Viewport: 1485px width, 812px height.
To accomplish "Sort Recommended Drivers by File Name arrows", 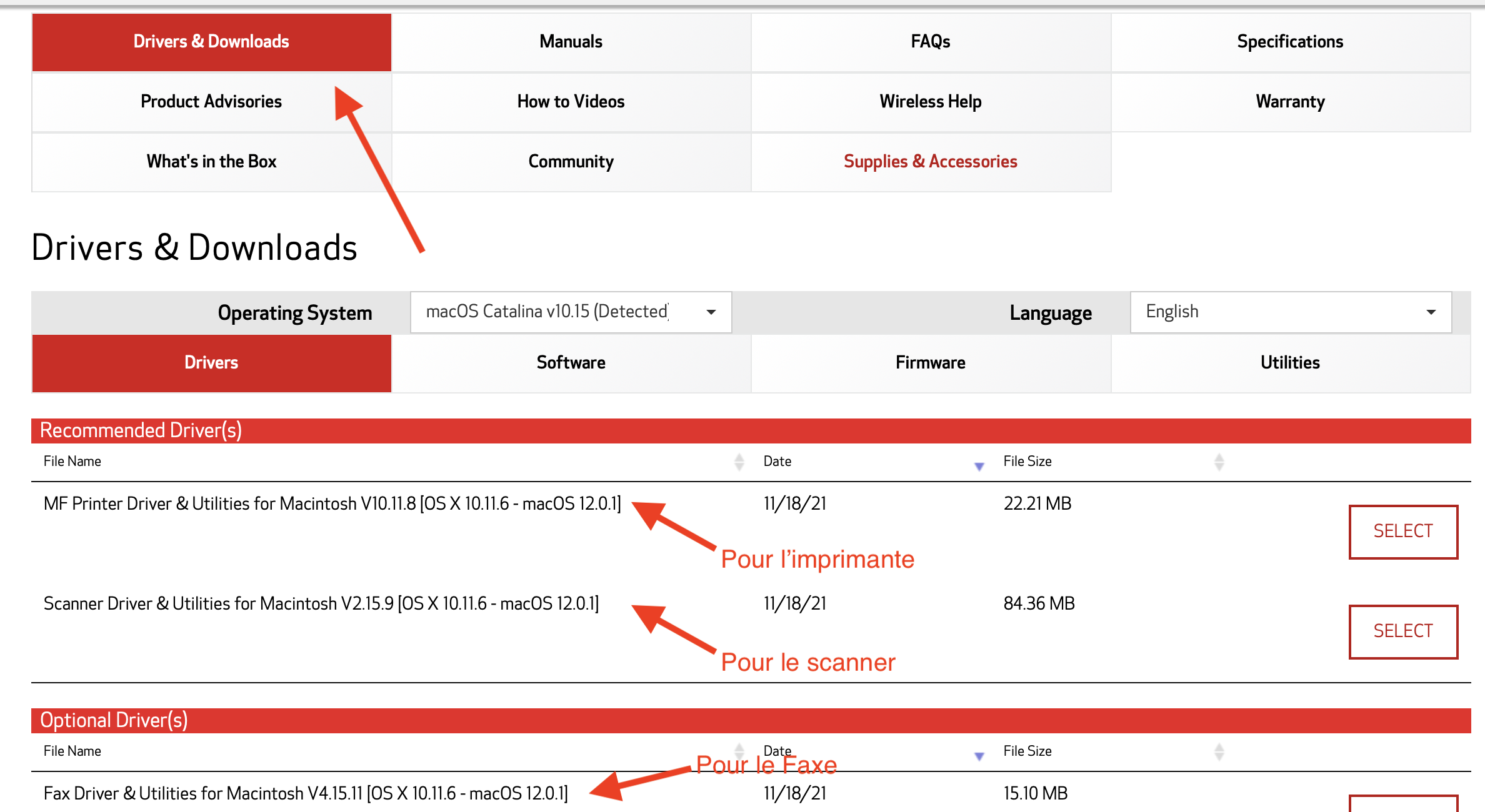I will pos(739,462).
